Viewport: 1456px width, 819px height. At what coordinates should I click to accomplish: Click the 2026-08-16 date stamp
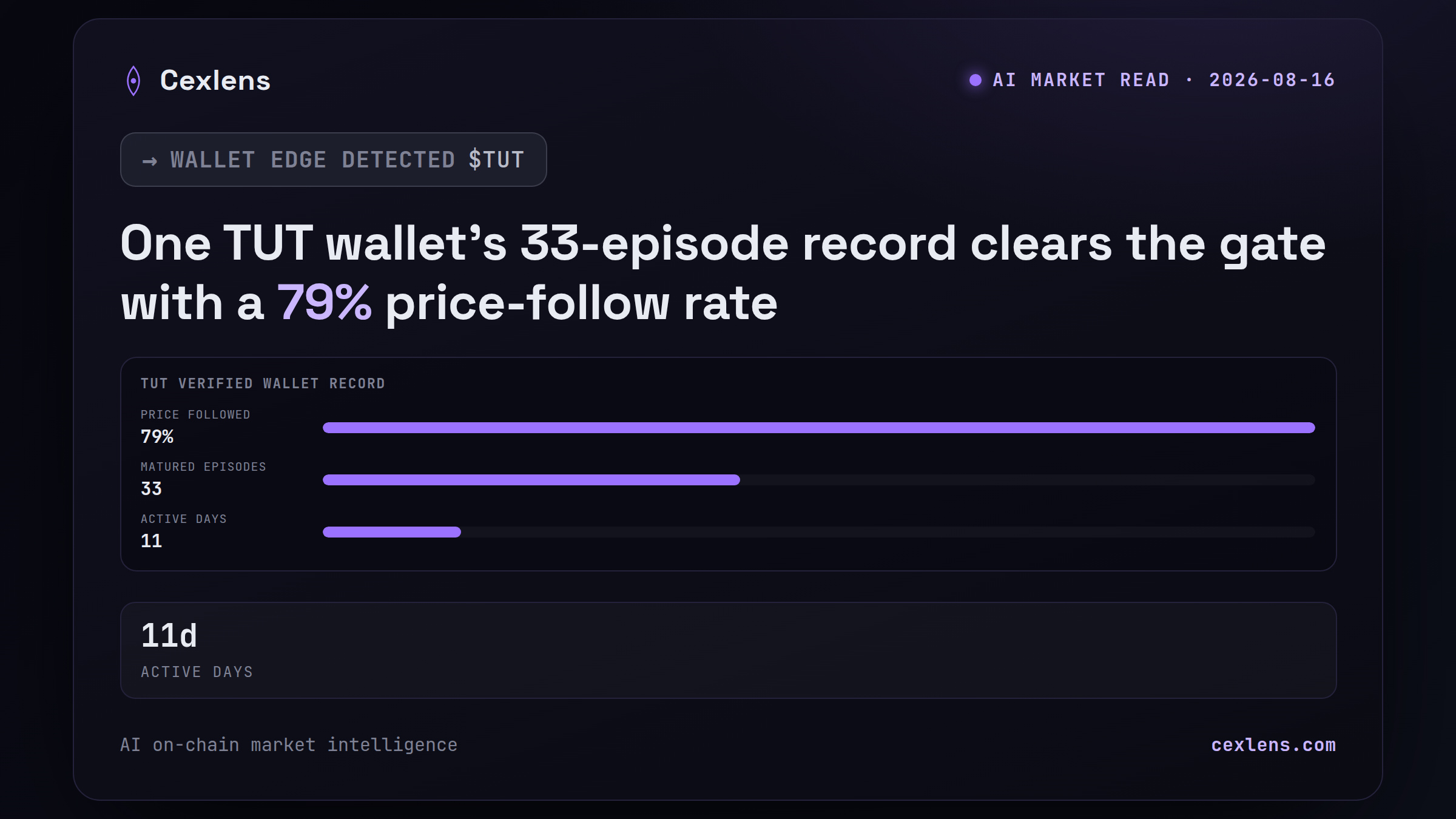[1272, 80]
